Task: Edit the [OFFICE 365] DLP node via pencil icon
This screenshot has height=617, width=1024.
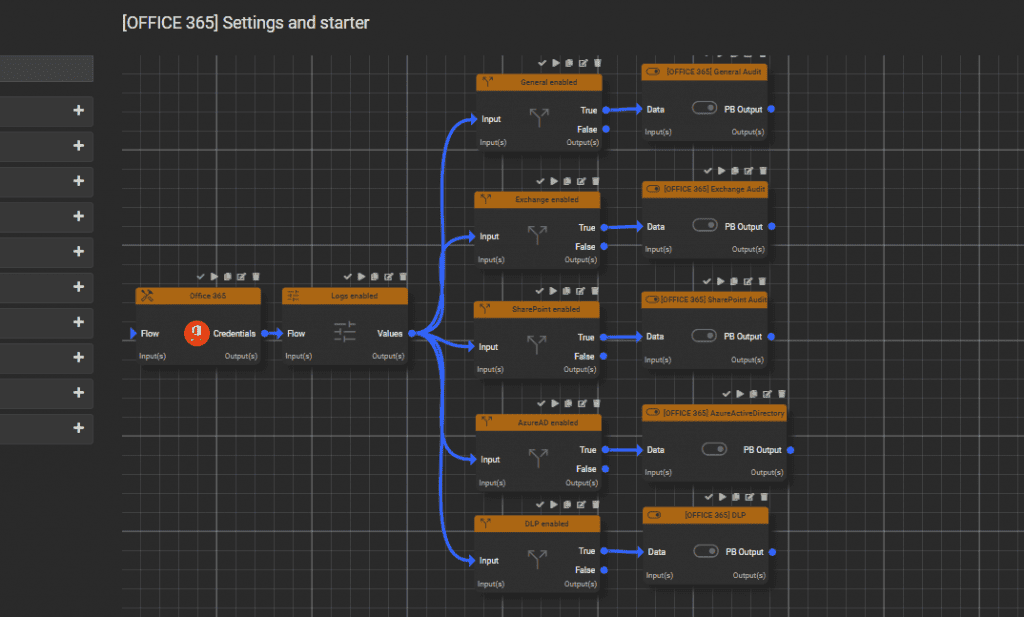Action: (750, 498)
